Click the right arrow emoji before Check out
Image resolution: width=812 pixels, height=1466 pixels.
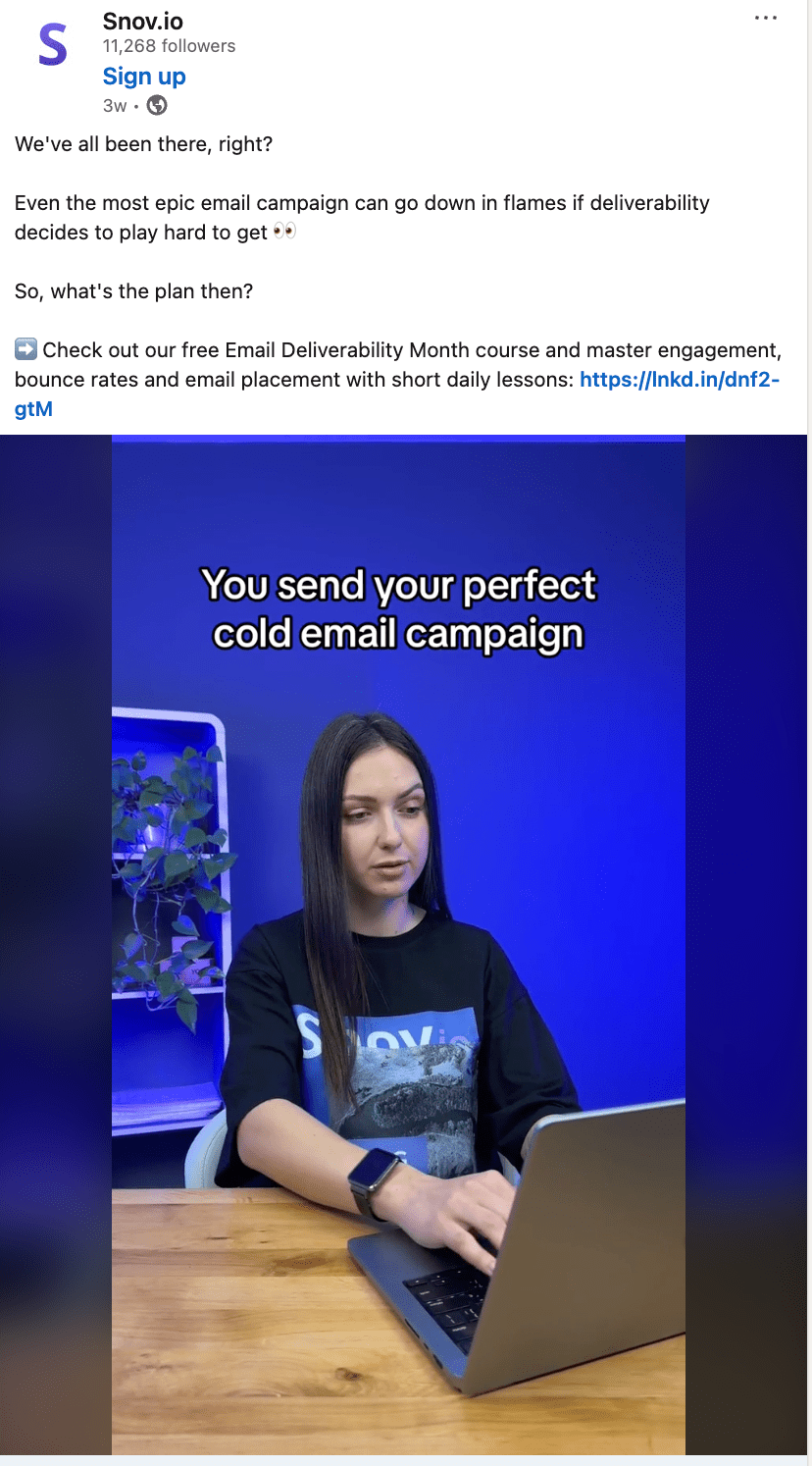click(26, 349)
